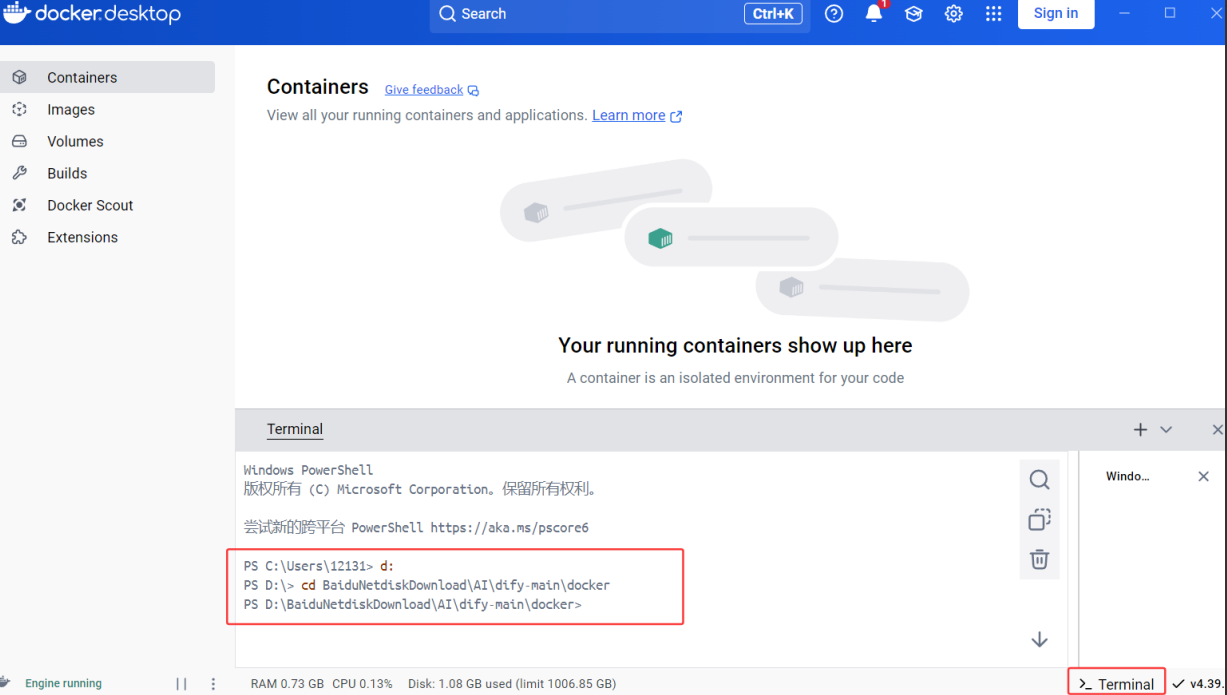Image resolution: width=1227 pixels, height=695 pixels.
Task: Select the Terminal tab in panel
Action: click(x=295, y=429)
